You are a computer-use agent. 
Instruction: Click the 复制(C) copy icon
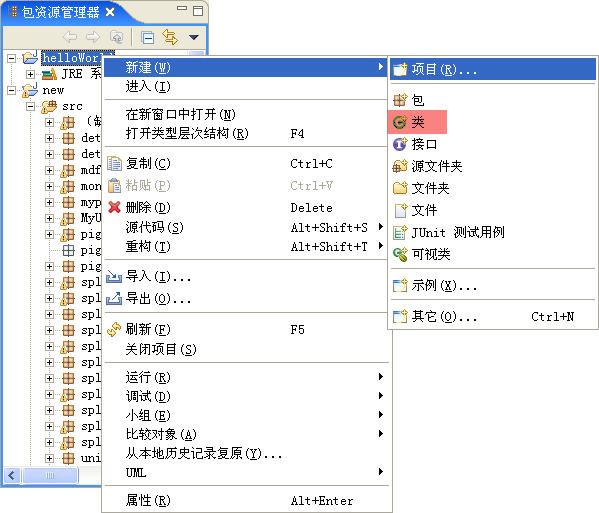pyautogui.click(x=114, y=164)
